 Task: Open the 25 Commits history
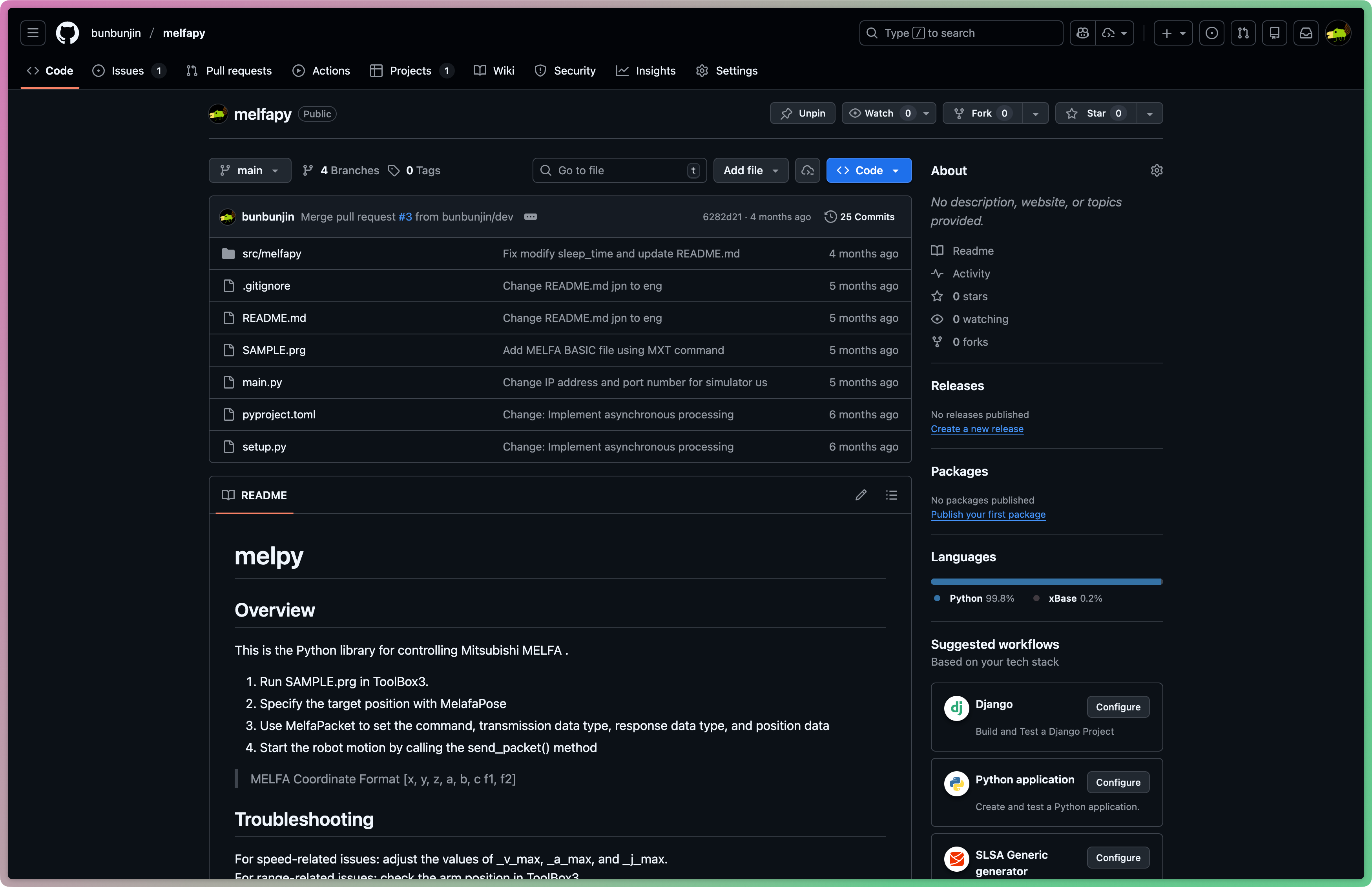(859, 217)
